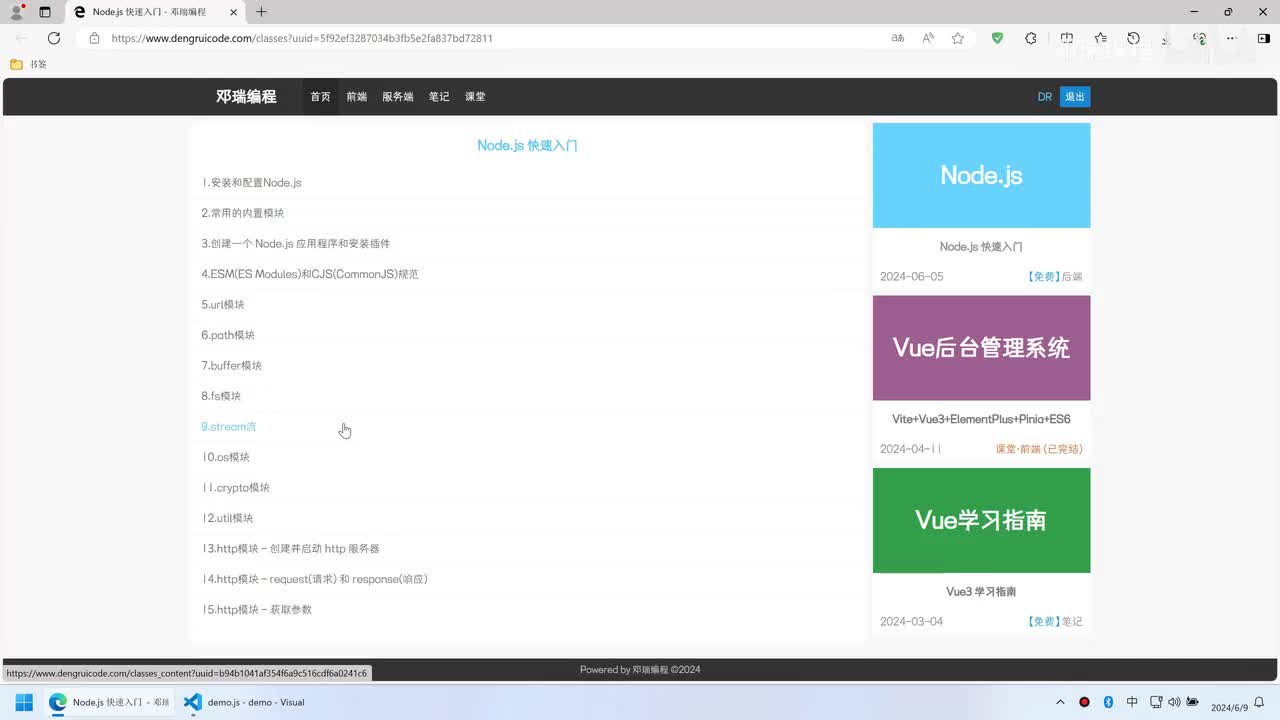Click the red recording tray icon
The image size is (1280, 720).
click(x=1084, y=702)
